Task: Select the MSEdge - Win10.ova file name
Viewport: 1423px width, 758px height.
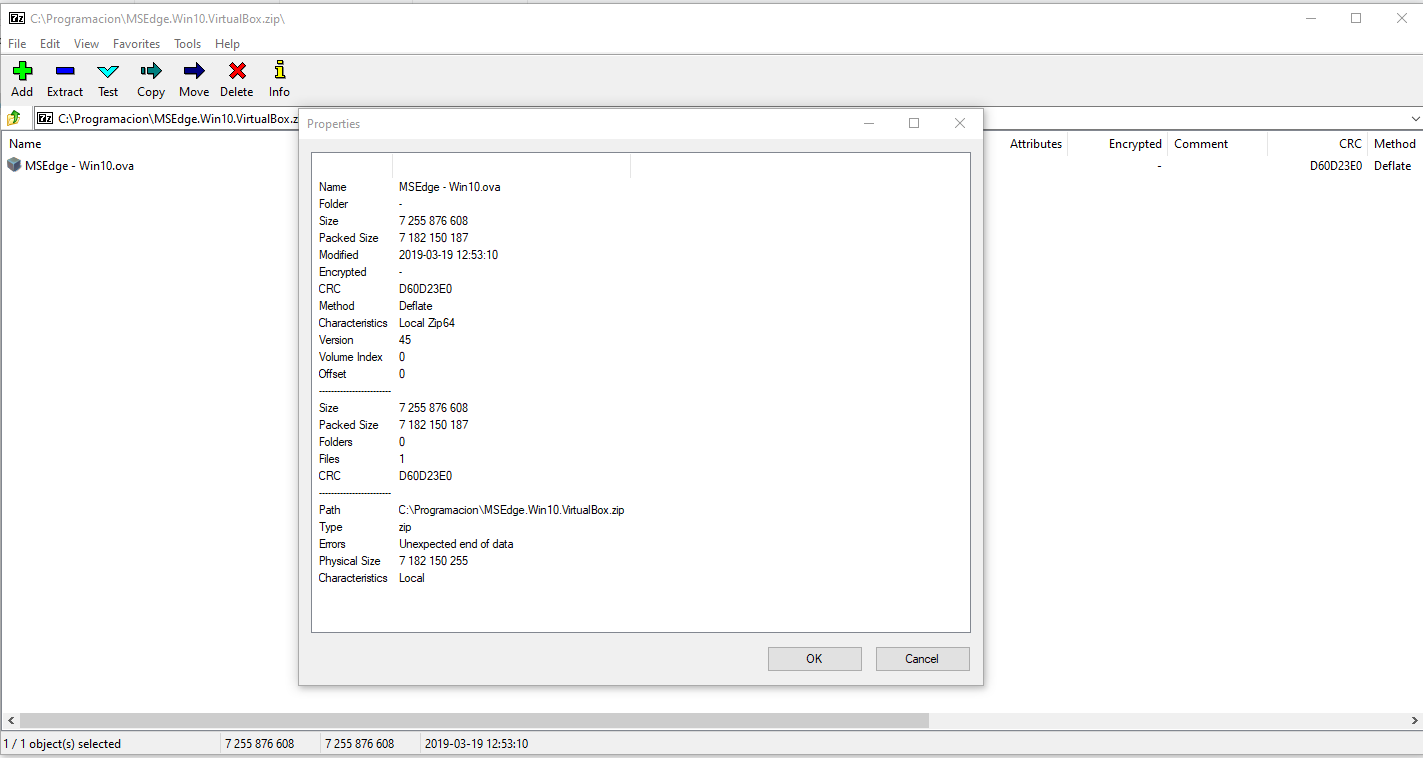Action: pos(79,166)
